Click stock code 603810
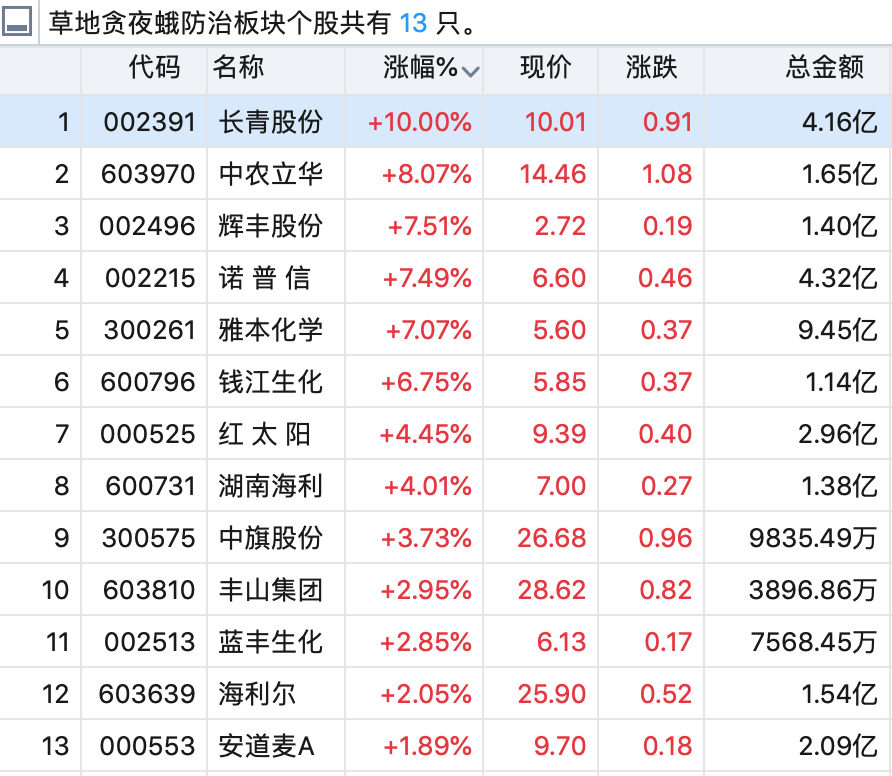 [x=149, y=590]
